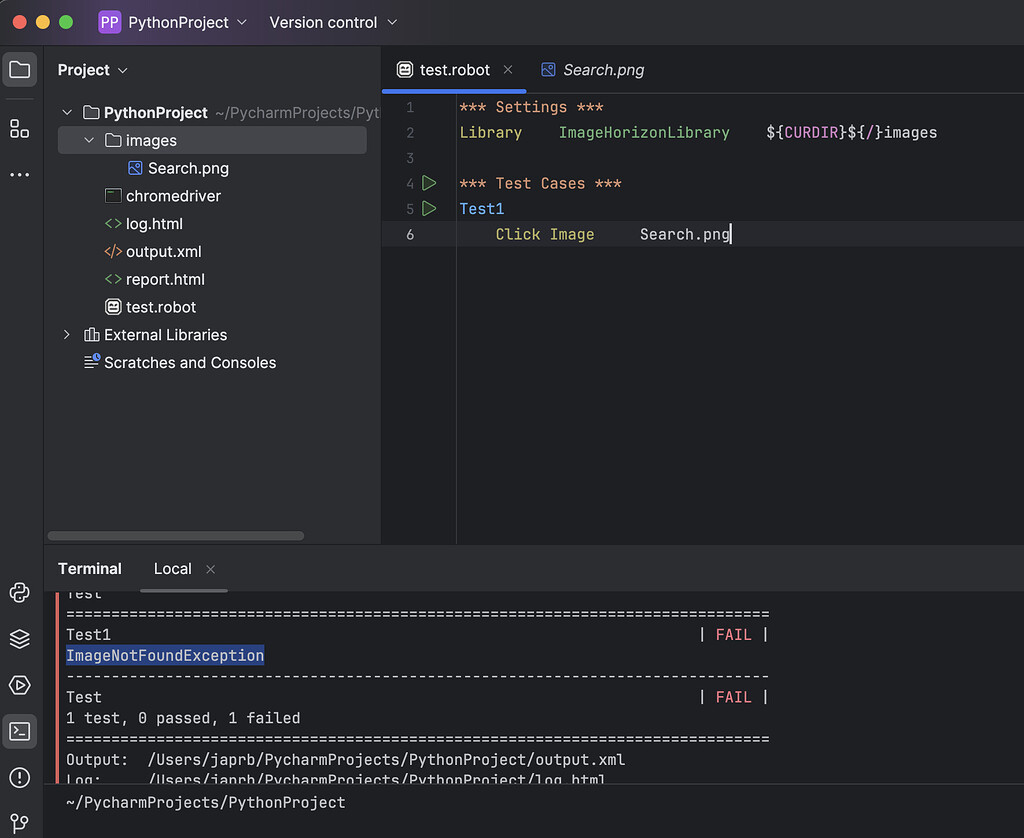Switch to the Search.png tab
Viewport: 1024px width, 838px height.
(601, 70)
